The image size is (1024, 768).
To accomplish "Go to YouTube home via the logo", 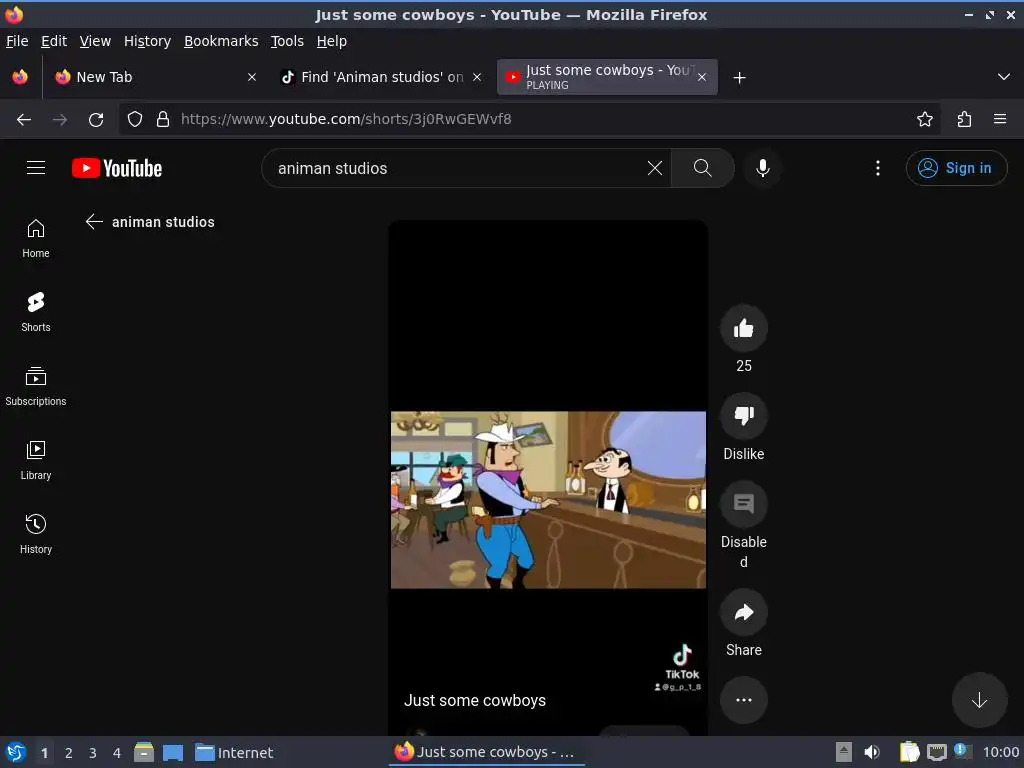I will 117,168.
